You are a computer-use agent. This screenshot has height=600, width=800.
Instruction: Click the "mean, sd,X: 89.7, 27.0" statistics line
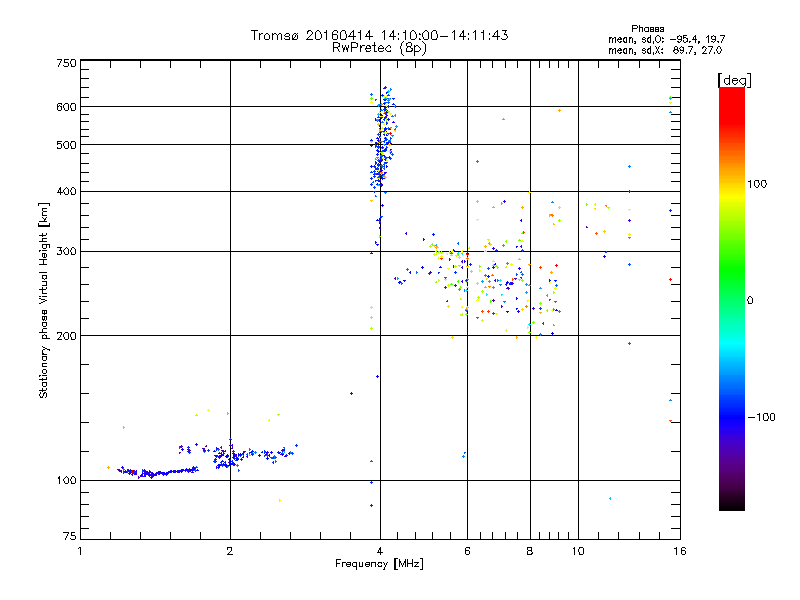pyautogui.click(x=665, y=50)
